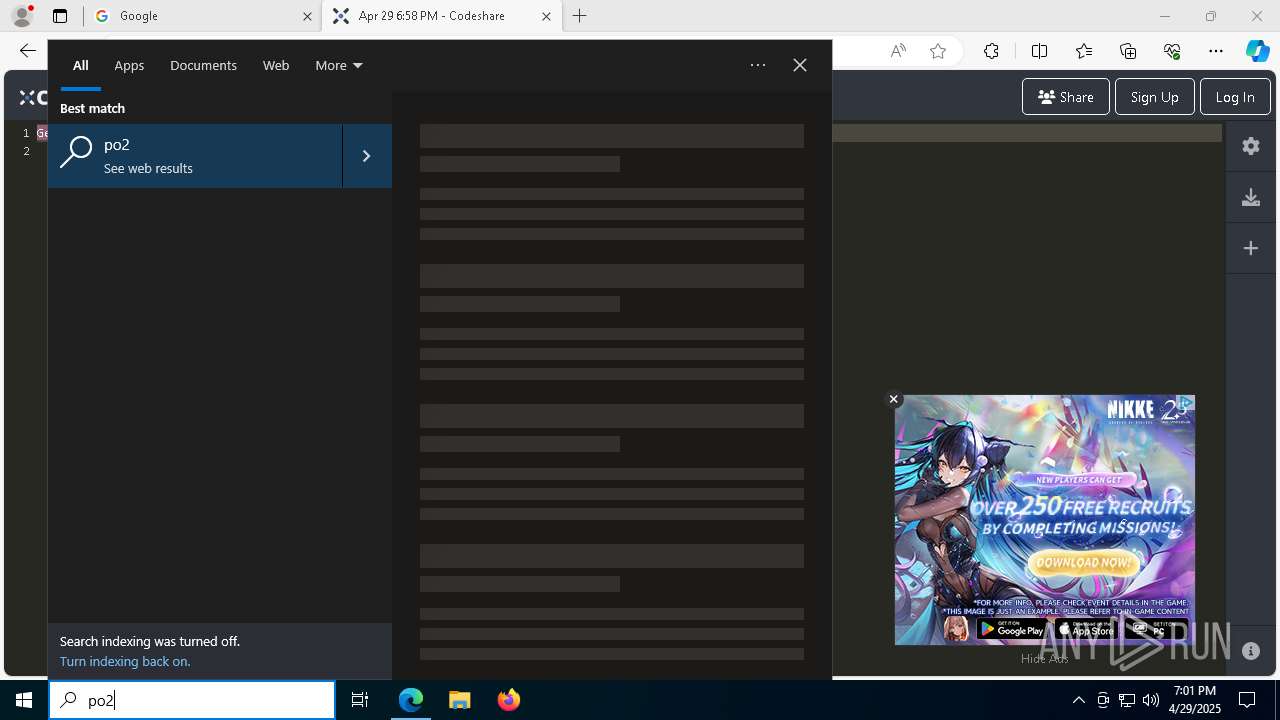Open network status tray icon
This screenshot has width=1280, height=720.
[x=1127, y=700]
